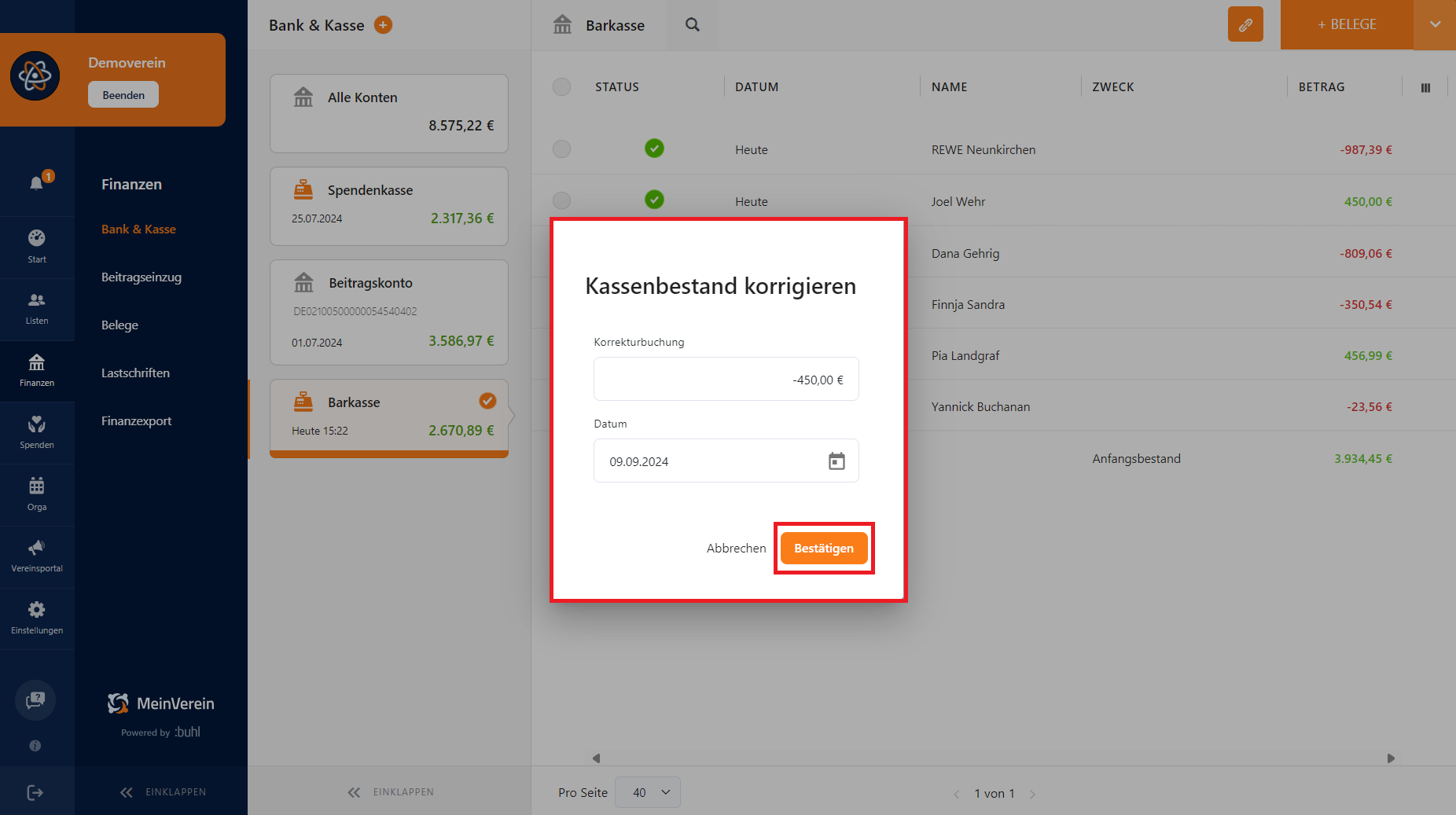Open the Yannick Buchanan entry
Viewport: 1456px width, 815px height.
980,407
